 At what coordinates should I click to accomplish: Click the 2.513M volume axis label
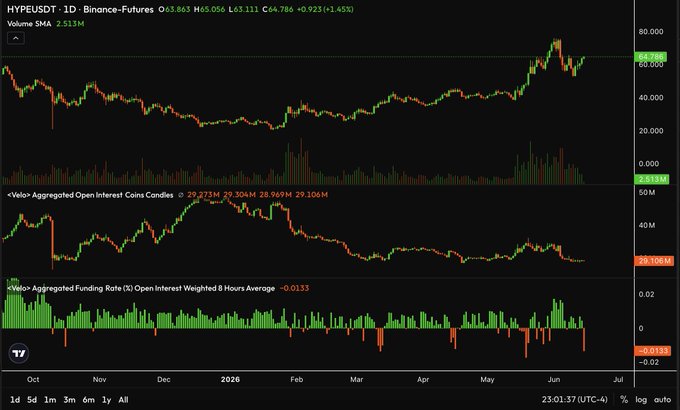click(652, 179)
